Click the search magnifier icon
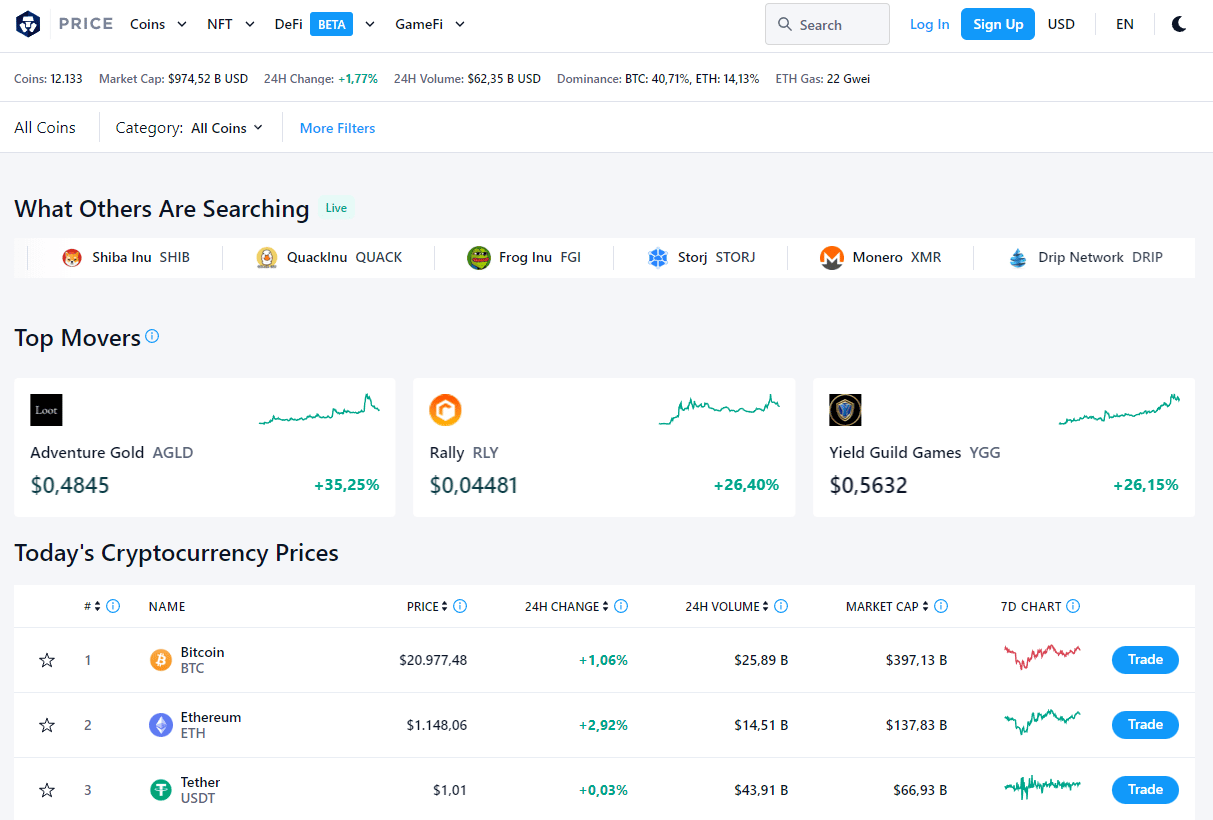This screenshot has width=1213, height=820. point(785,24)
